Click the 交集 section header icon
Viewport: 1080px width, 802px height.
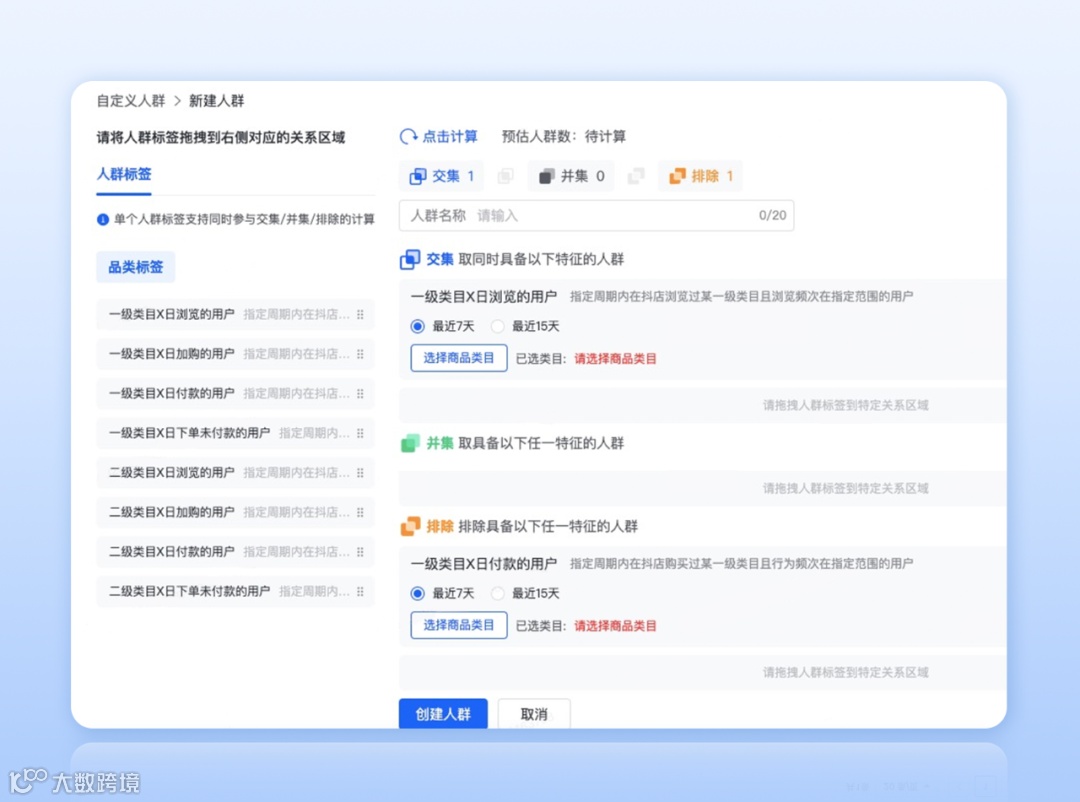410,260
